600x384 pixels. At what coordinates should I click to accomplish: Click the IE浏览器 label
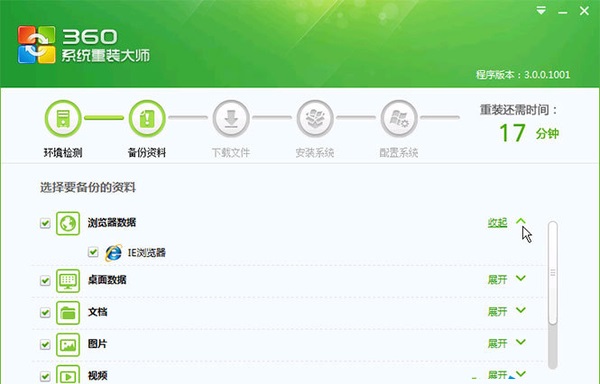click(x=147, y=252)
